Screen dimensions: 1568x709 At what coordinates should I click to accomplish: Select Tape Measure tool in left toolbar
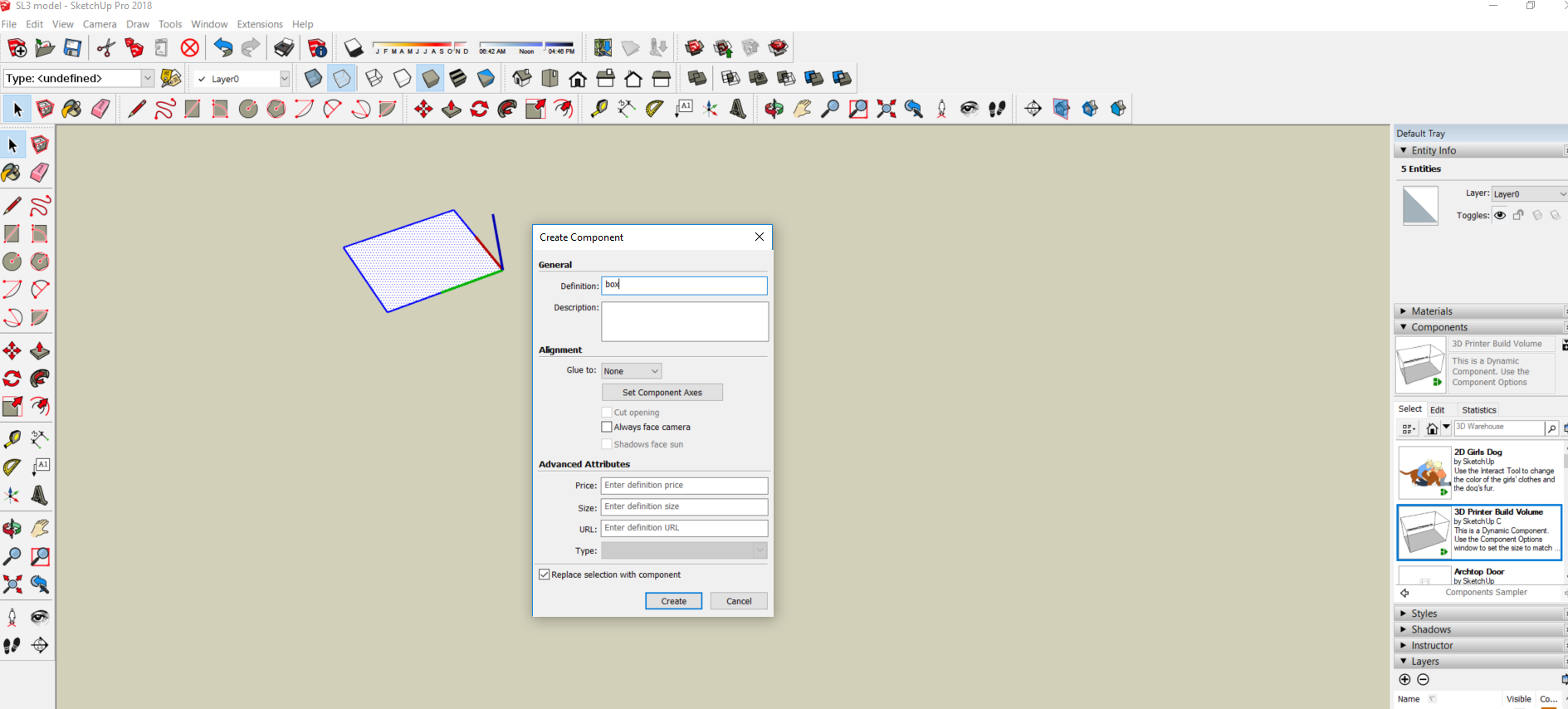tap(12, 438)
